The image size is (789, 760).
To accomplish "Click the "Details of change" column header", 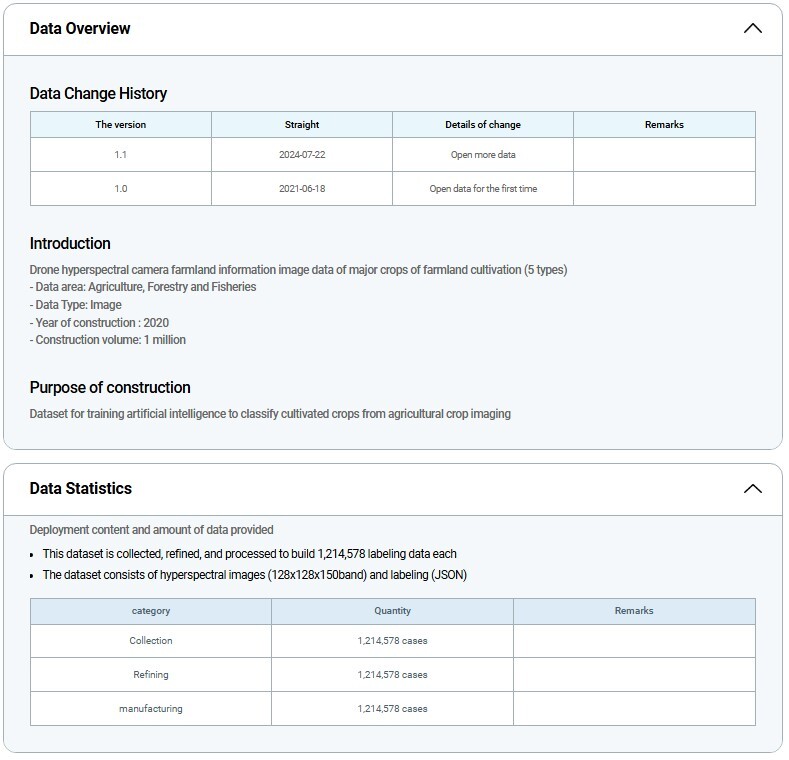I will [483, 125].
